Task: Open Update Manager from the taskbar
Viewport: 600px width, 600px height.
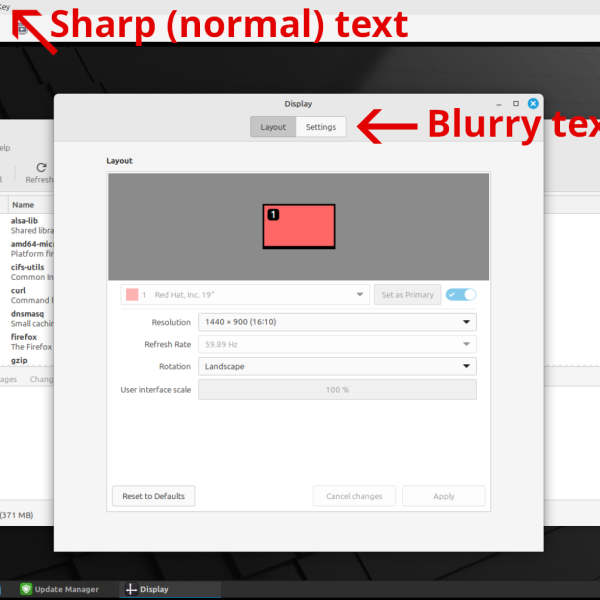Action: pos(60,589)
